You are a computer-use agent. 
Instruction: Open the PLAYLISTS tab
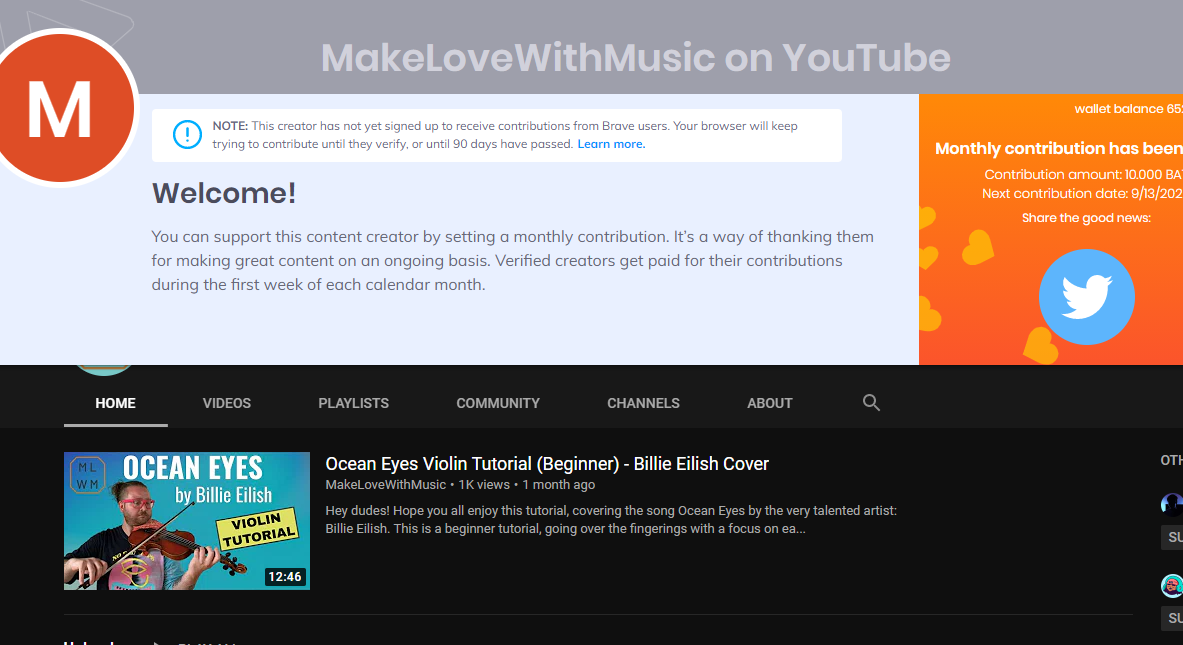tap(354, 404)
